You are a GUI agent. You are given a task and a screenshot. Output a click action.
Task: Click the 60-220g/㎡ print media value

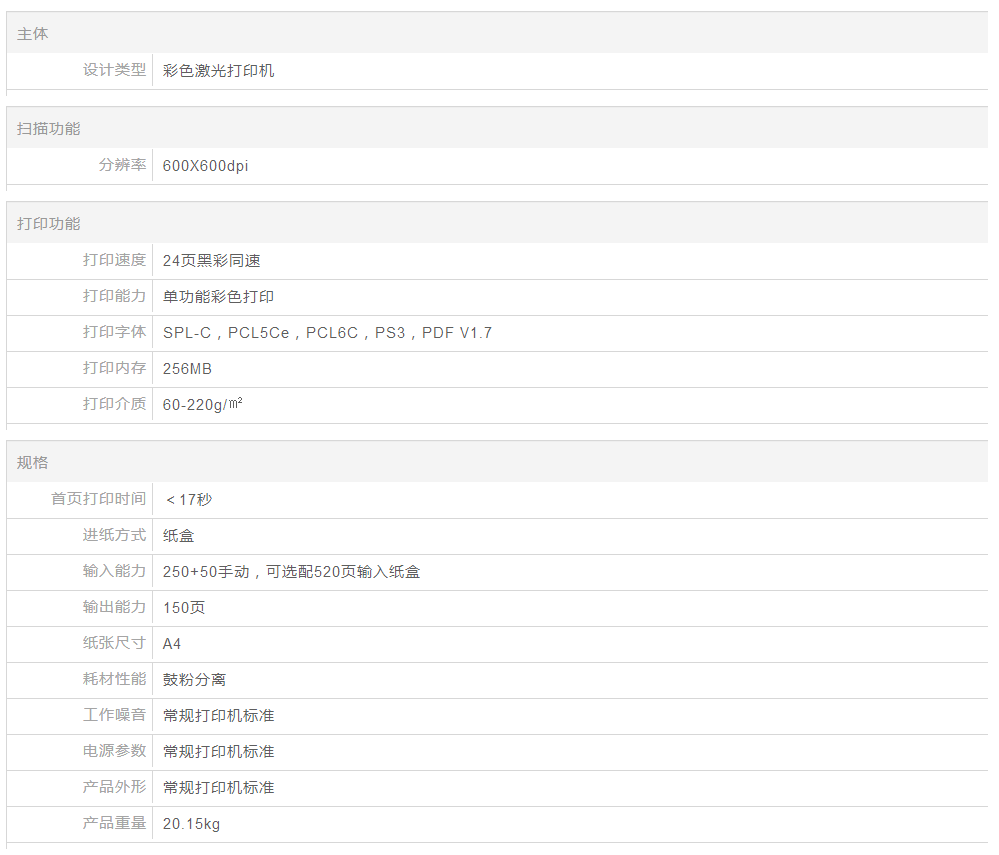(x=203, y=405)
